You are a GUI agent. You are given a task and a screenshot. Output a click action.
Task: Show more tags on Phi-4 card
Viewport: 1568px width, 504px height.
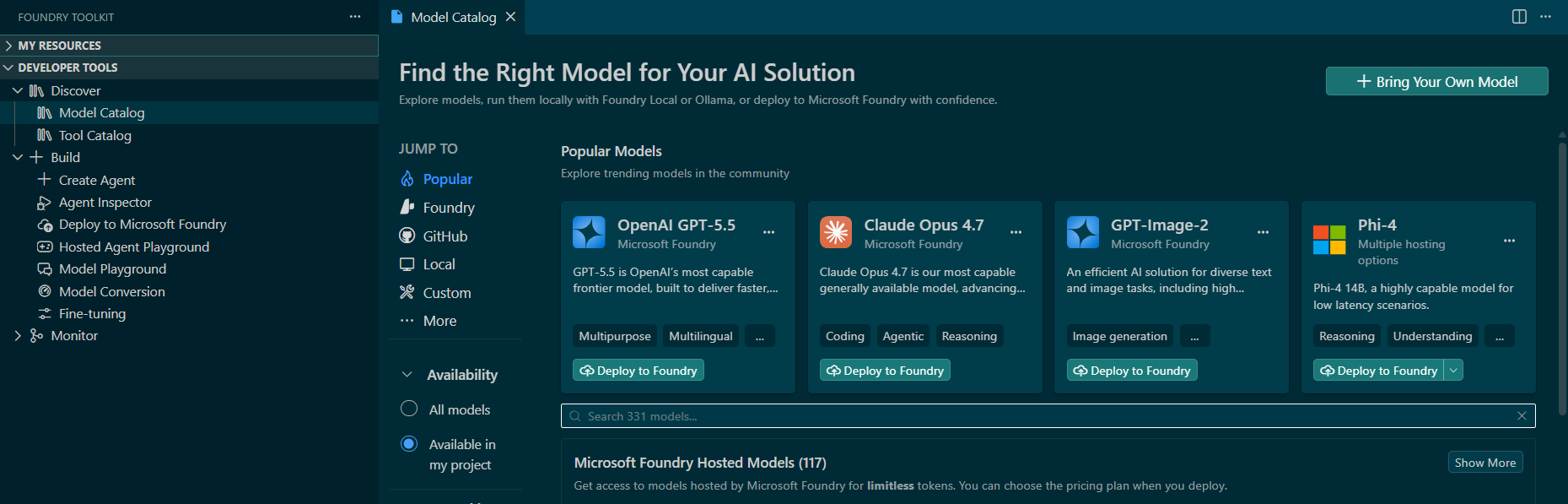pos(1500,336)
